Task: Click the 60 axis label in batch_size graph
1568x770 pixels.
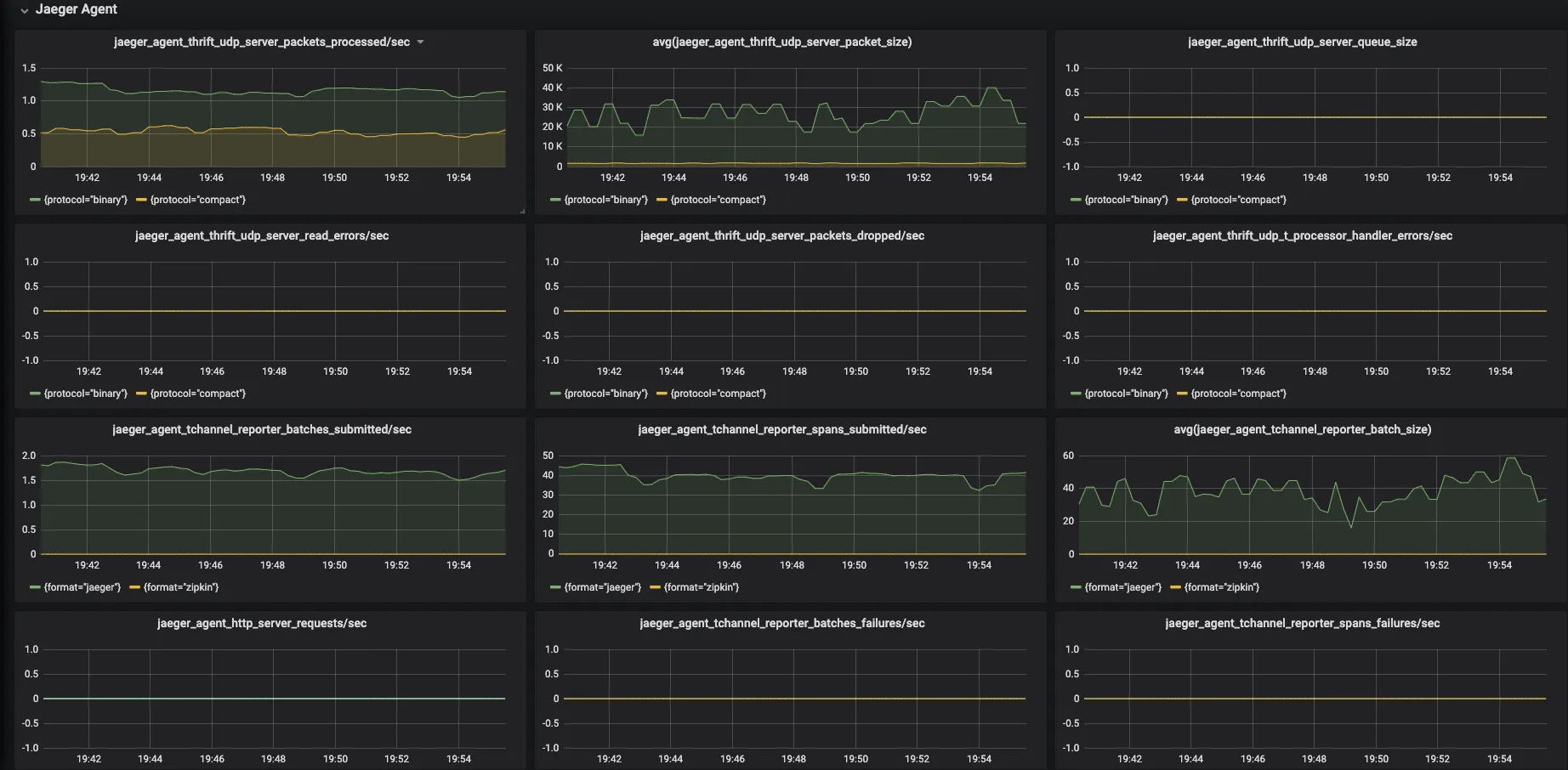Action: [1068, 456]
